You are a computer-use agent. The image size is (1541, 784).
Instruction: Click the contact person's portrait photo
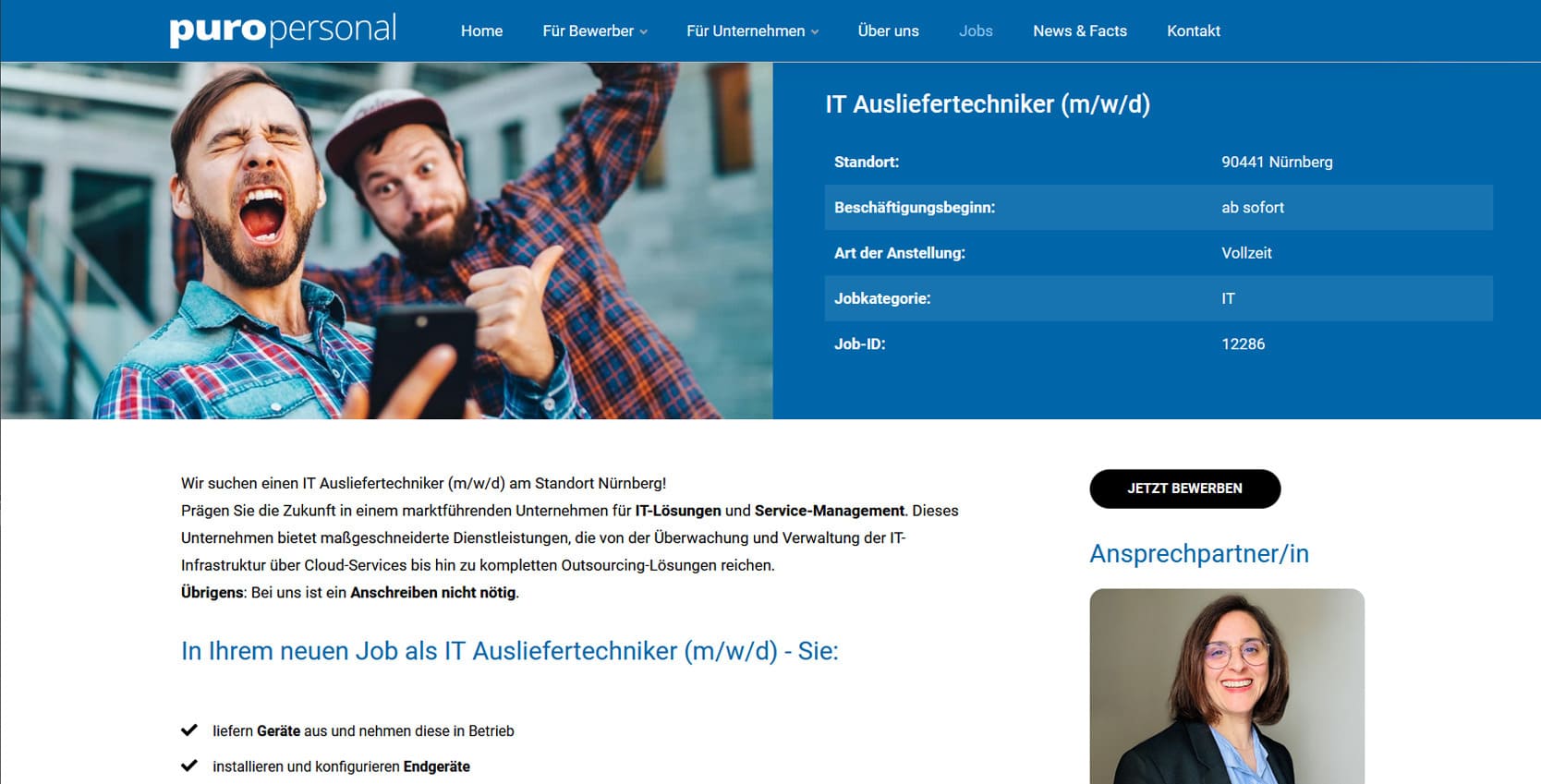click(1226, 685)
